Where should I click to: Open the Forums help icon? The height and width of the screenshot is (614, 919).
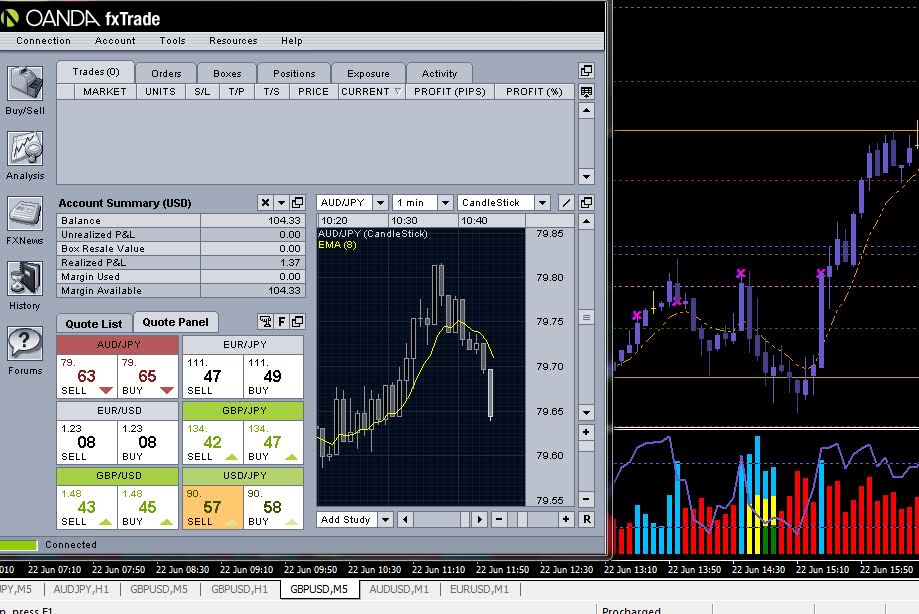pos(25,343)
